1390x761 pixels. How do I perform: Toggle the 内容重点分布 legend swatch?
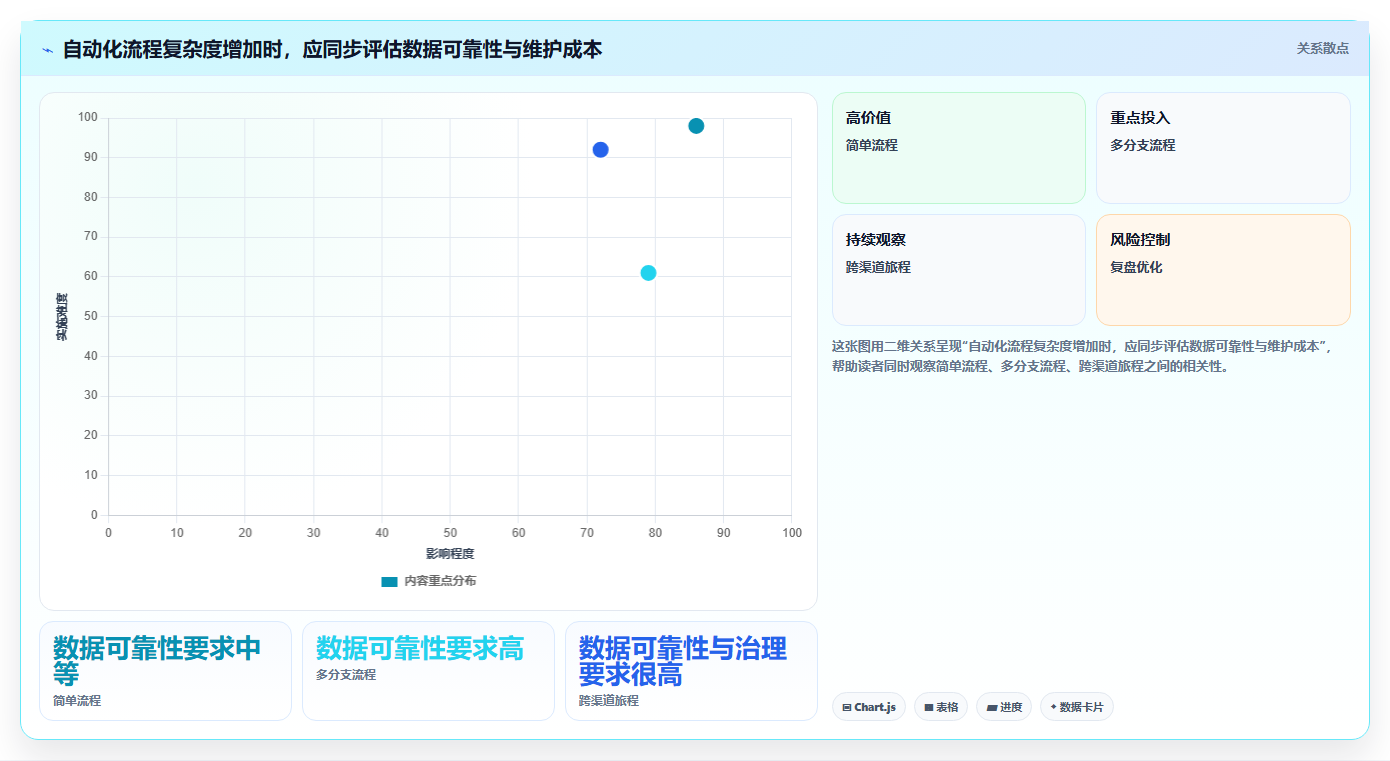(389, 581)
